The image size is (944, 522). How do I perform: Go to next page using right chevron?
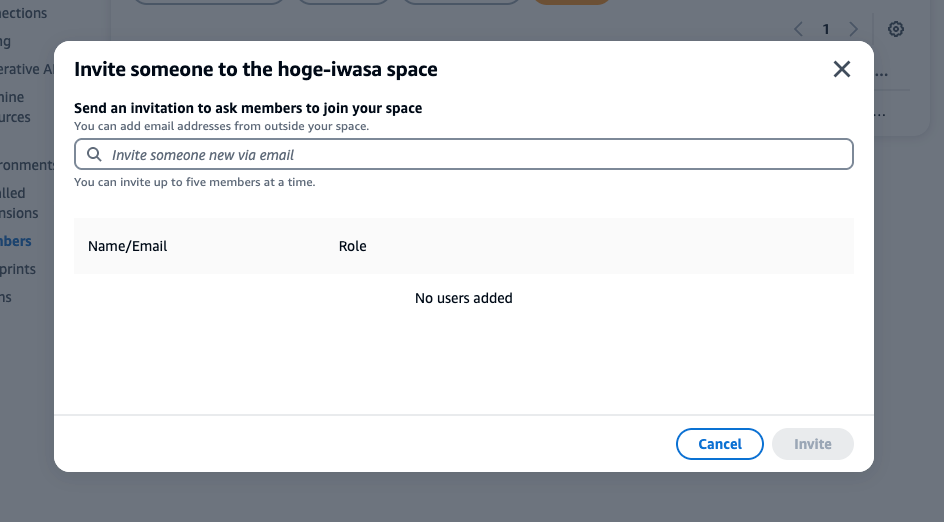pos(853,29)
